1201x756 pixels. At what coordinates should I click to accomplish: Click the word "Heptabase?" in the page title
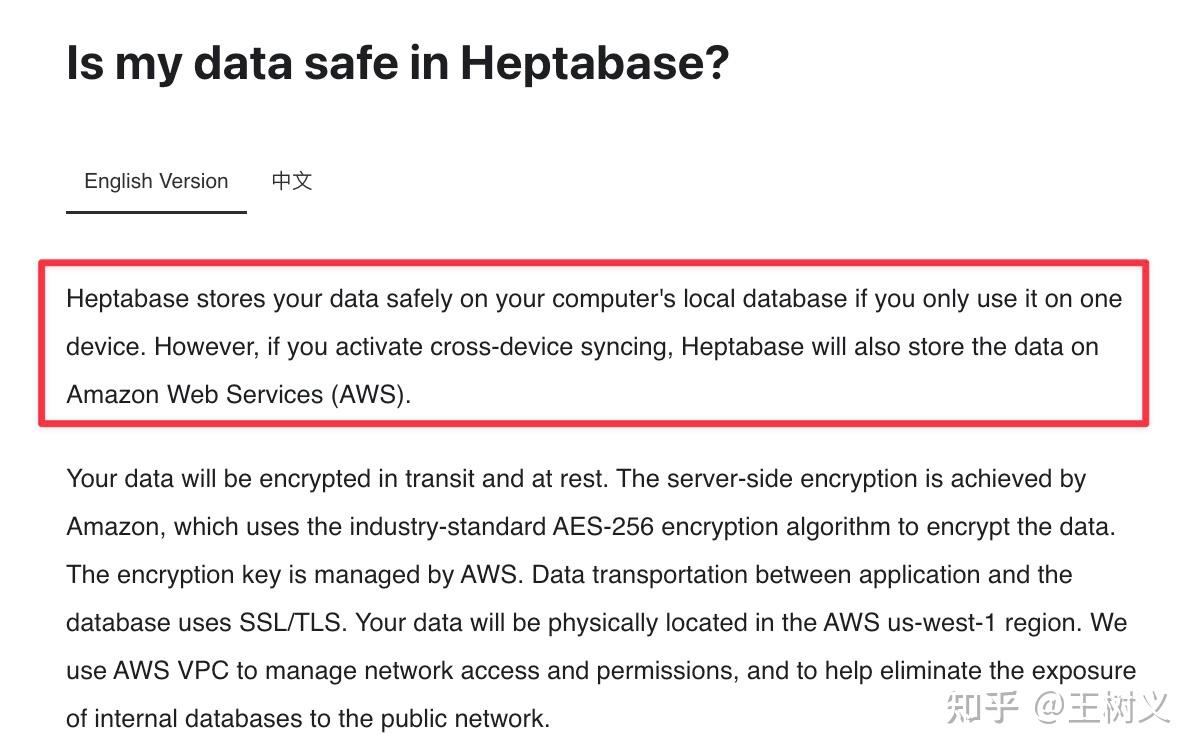pos(595,63)
